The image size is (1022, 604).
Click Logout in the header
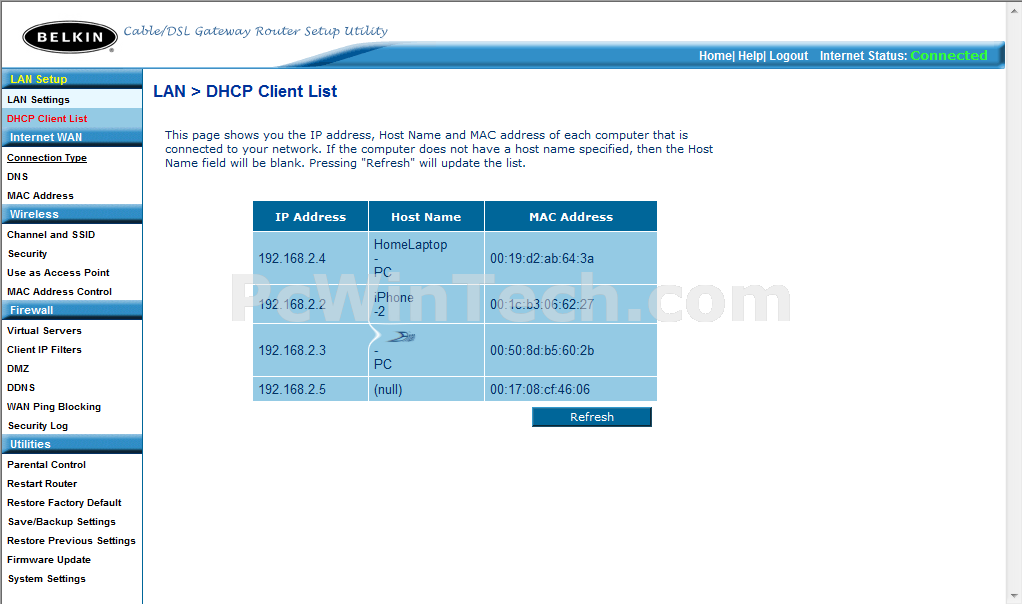pyautogui.click(x=789, y=56)
